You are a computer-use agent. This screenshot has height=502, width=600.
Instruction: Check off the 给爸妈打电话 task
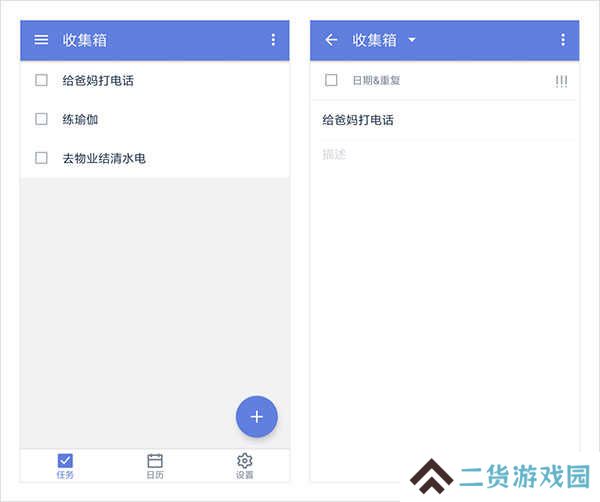41,80
